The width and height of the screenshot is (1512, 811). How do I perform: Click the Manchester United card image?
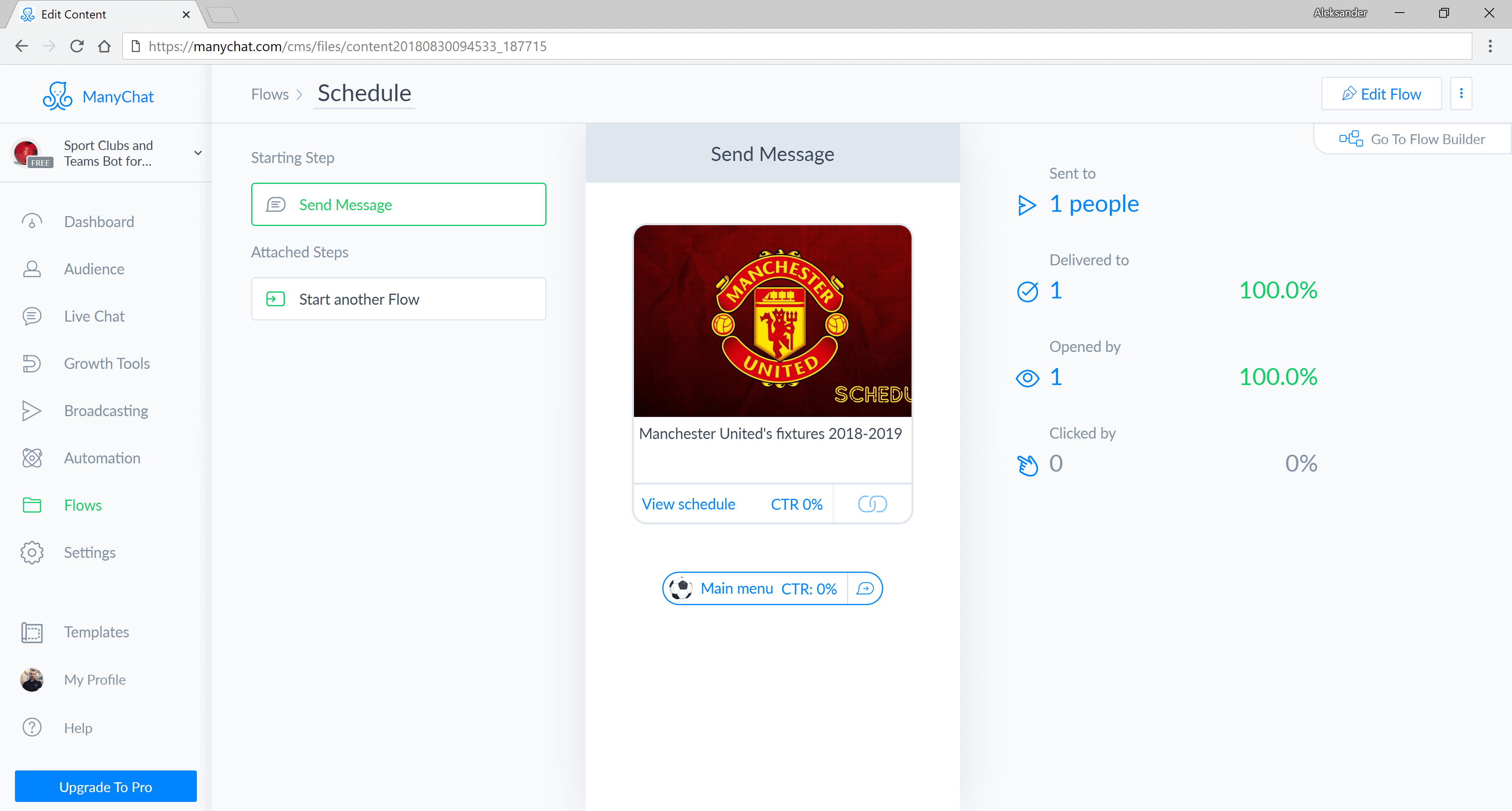pos(773,321)
